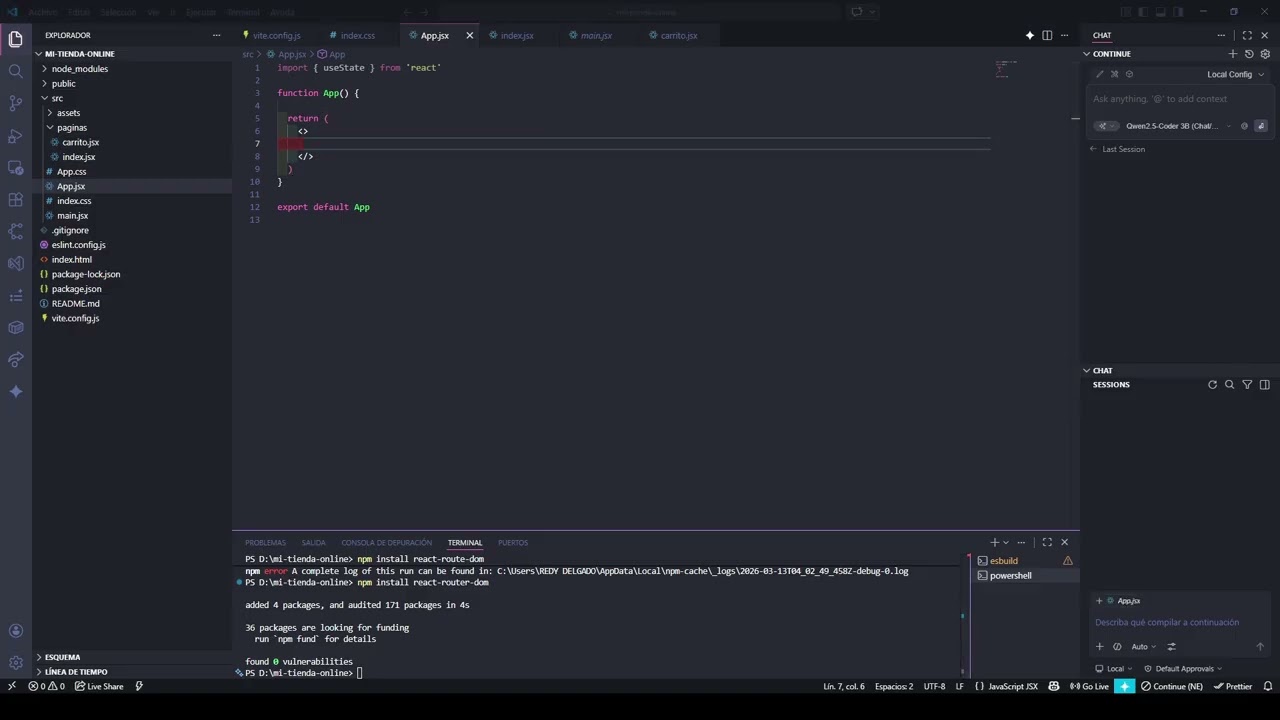1280x720 pixels.
Task: Toggle sessions side-by-side layout icon
Action: point(1265,385)
